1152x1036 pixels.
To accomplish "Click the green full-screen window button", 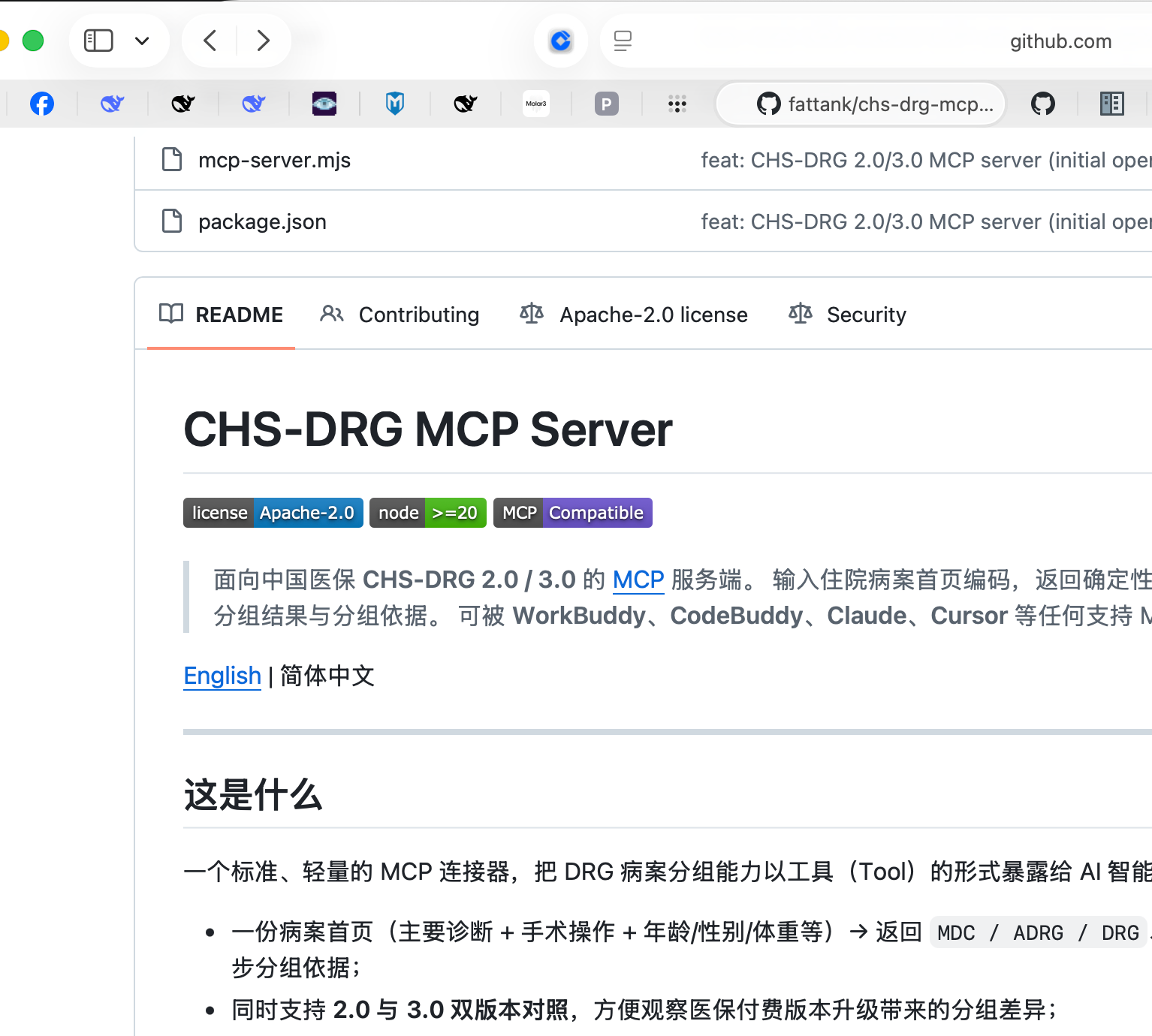I will (x=33, y=41).
